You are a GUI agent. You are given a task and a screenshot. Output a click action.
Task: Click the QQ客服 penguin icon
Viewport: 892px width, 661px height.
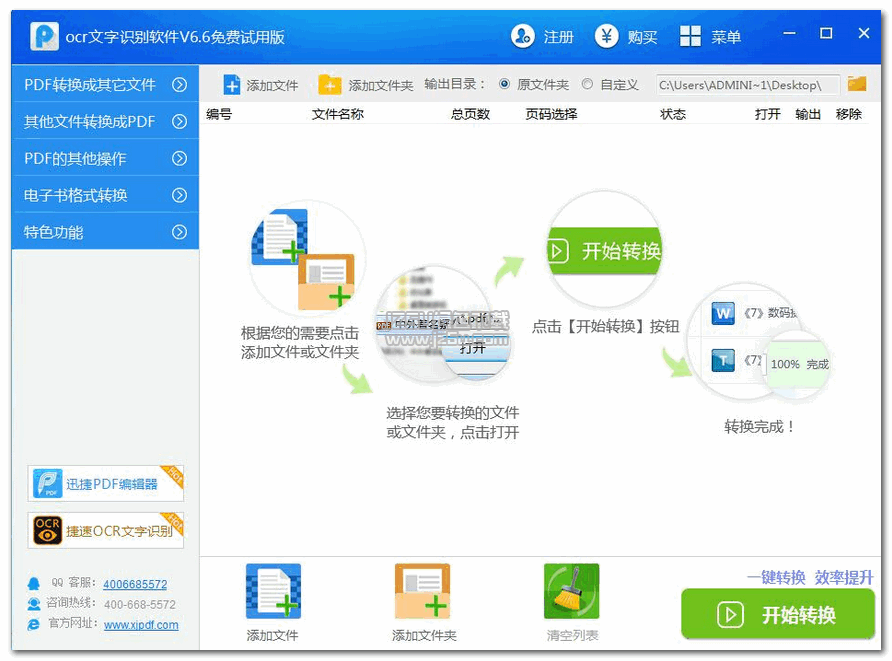tap(34, 584)
